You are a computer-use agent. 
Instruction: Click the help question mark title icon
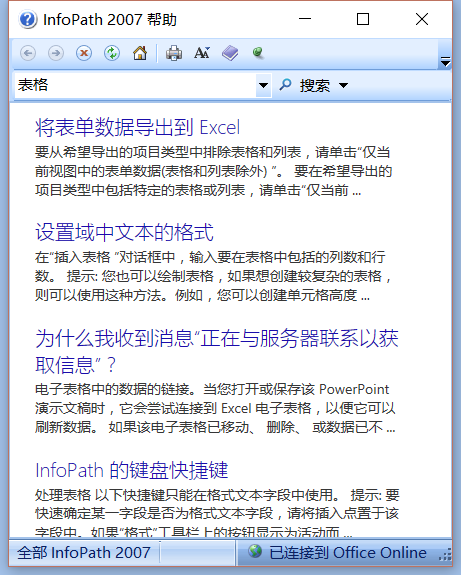[28, 19]
